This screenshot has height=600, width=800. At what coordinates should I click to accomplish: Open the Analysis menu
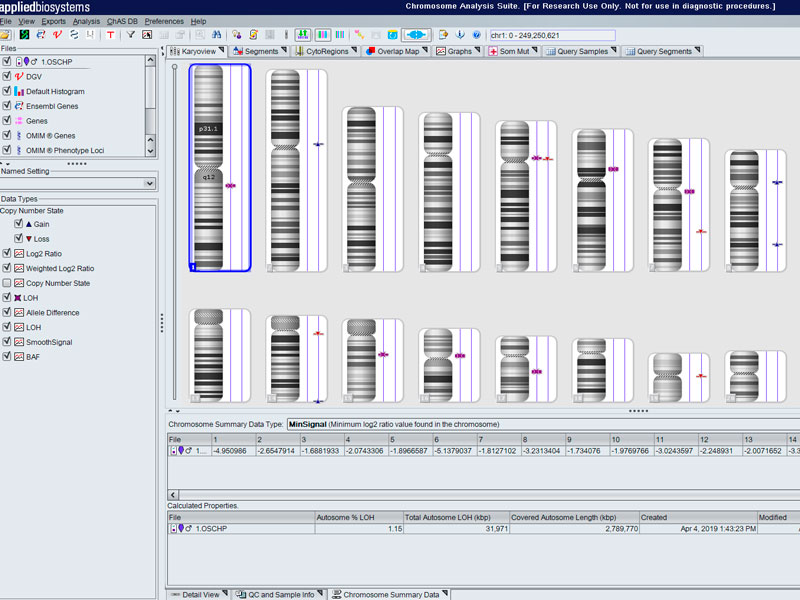(86, 21)
